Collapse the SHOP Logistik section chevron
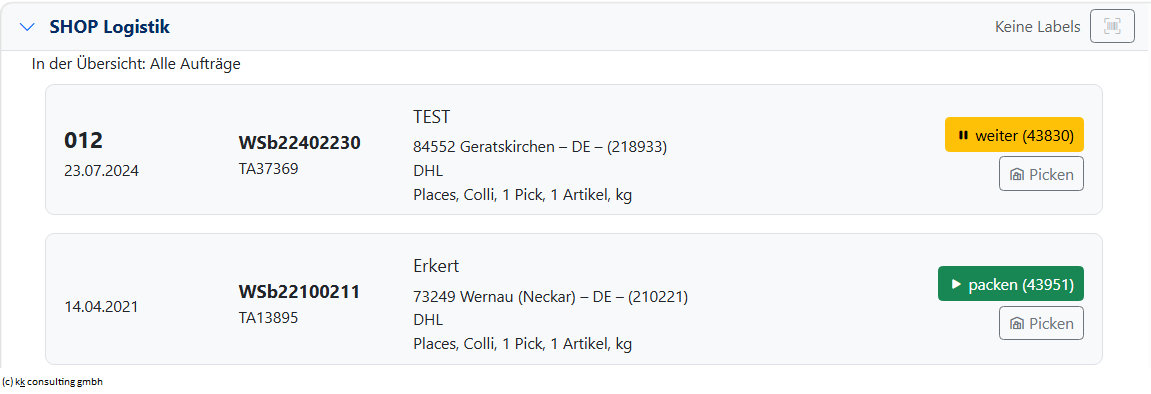 click(28, 27)
